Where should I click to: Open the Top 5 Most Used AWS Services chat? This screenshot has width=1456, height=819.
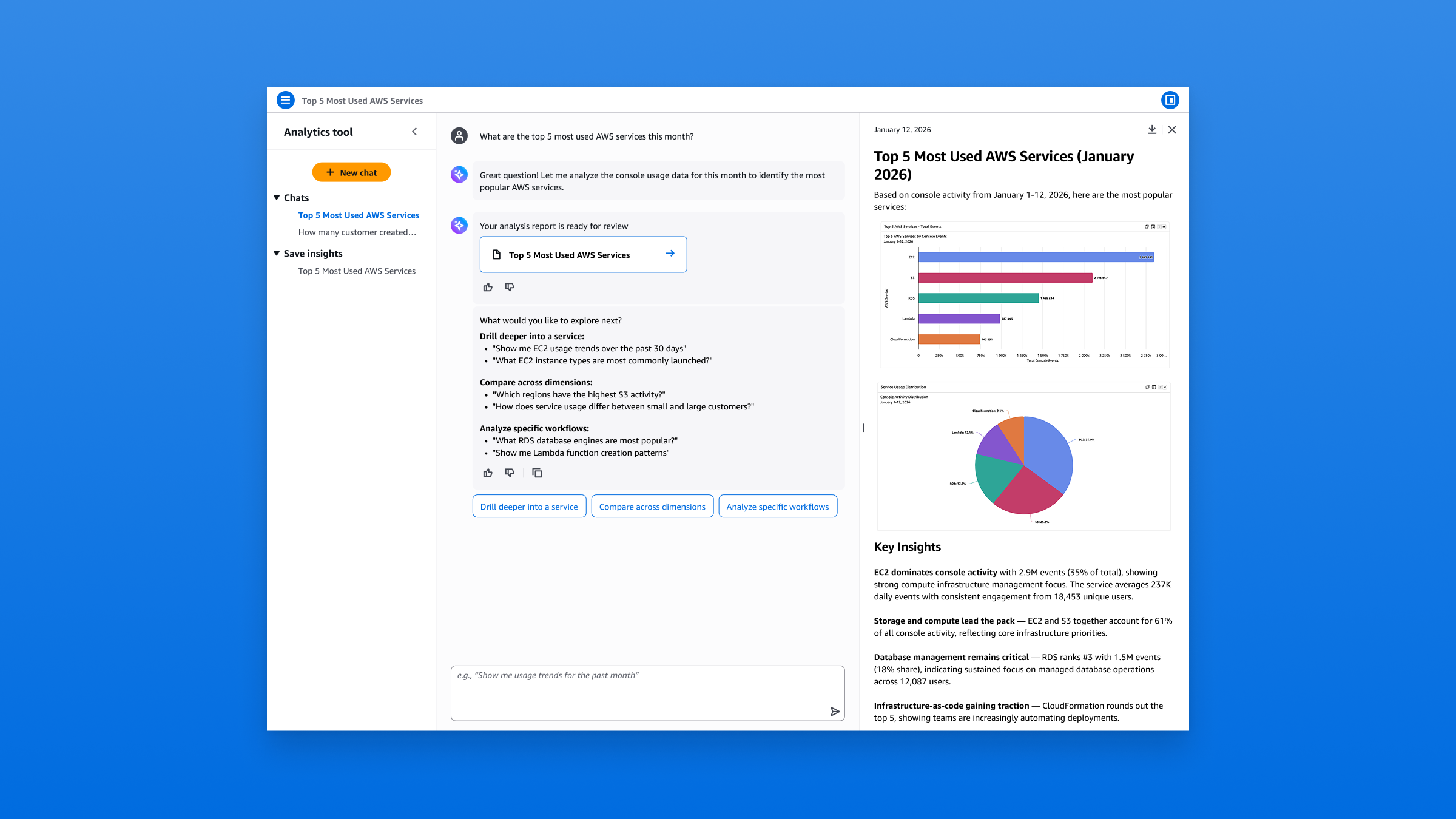[359, 215]
